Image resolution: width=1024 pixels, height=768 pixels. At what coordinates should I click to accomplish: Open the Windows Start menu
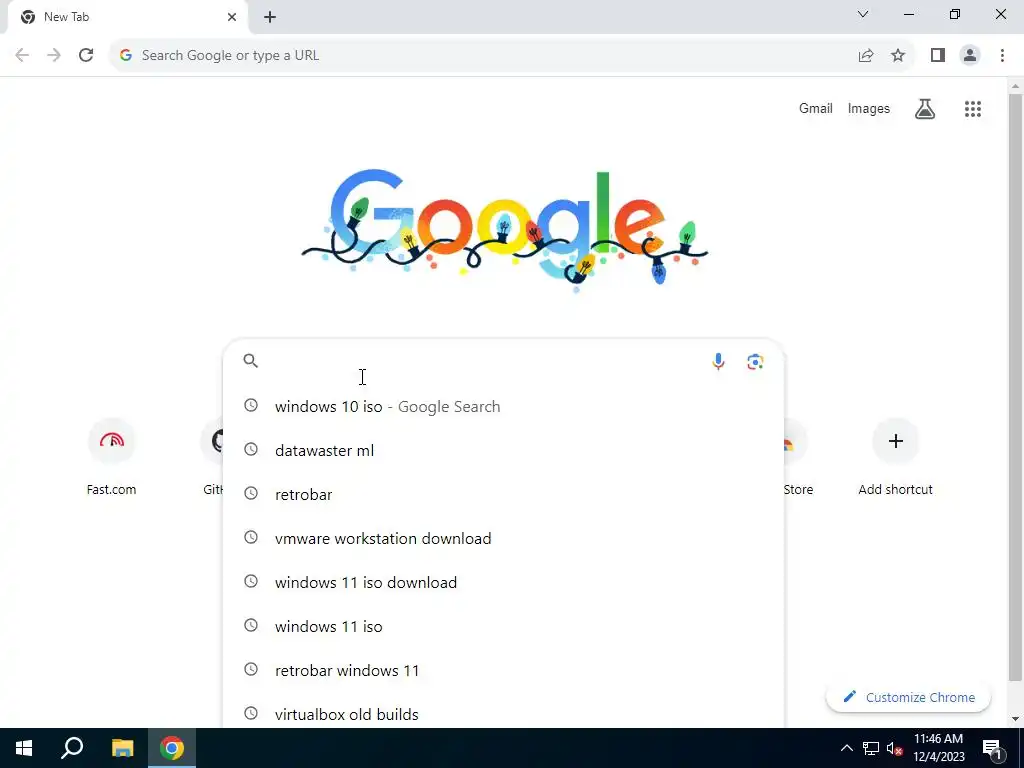(x=24, y=748)
